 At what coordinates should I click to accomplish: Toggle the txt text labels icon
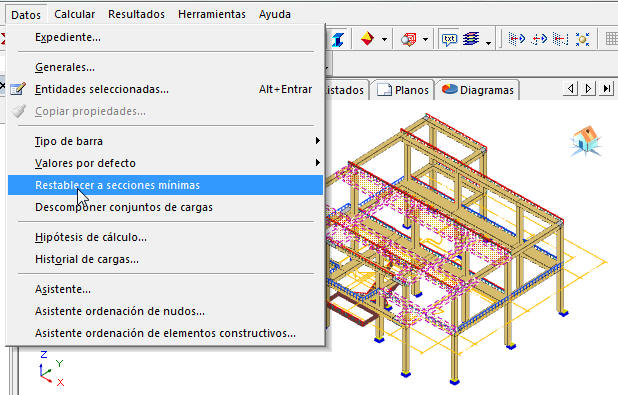click(x=449, y=39)
